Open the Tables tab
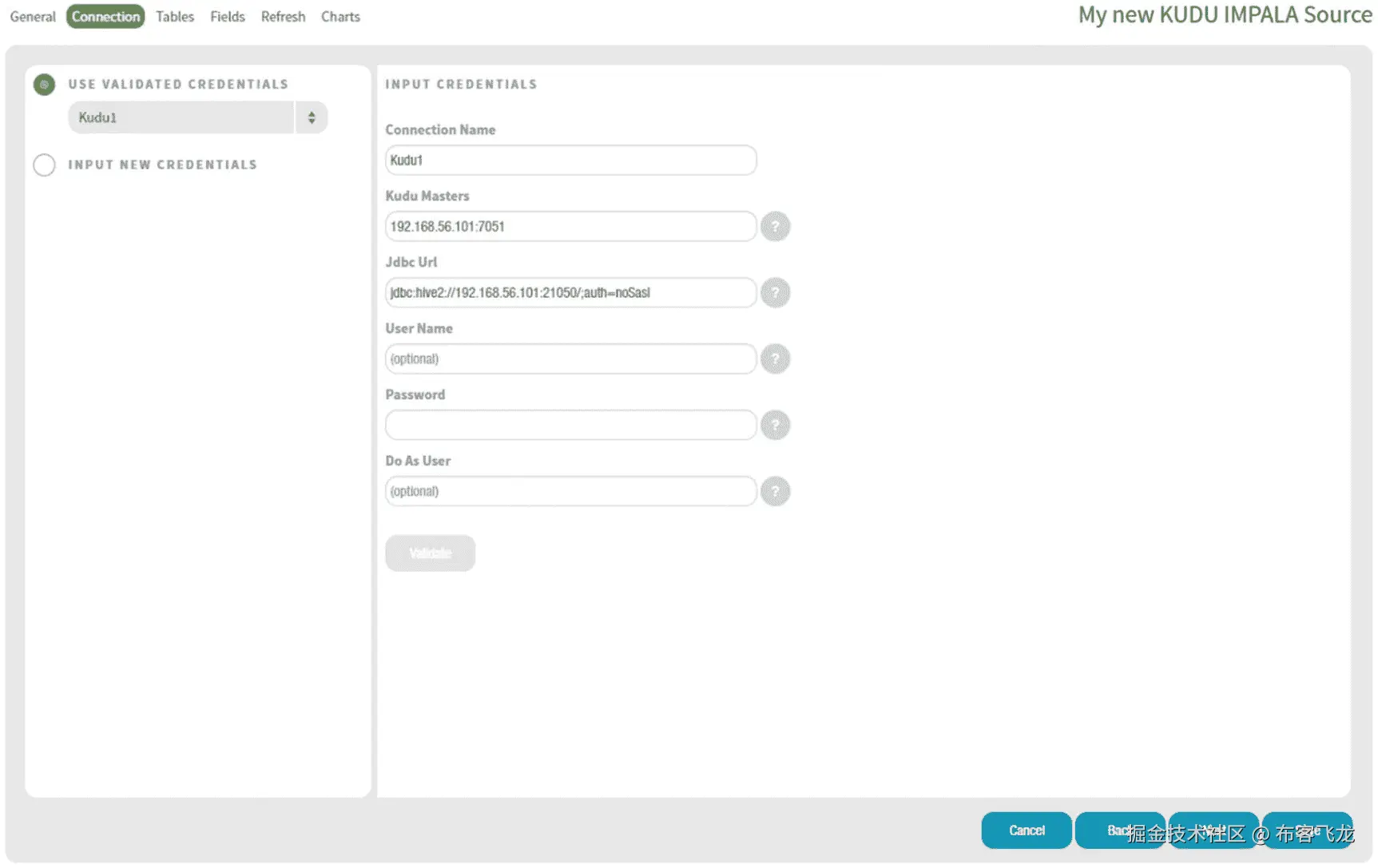 pyautogui.click(x=175, y=17)
